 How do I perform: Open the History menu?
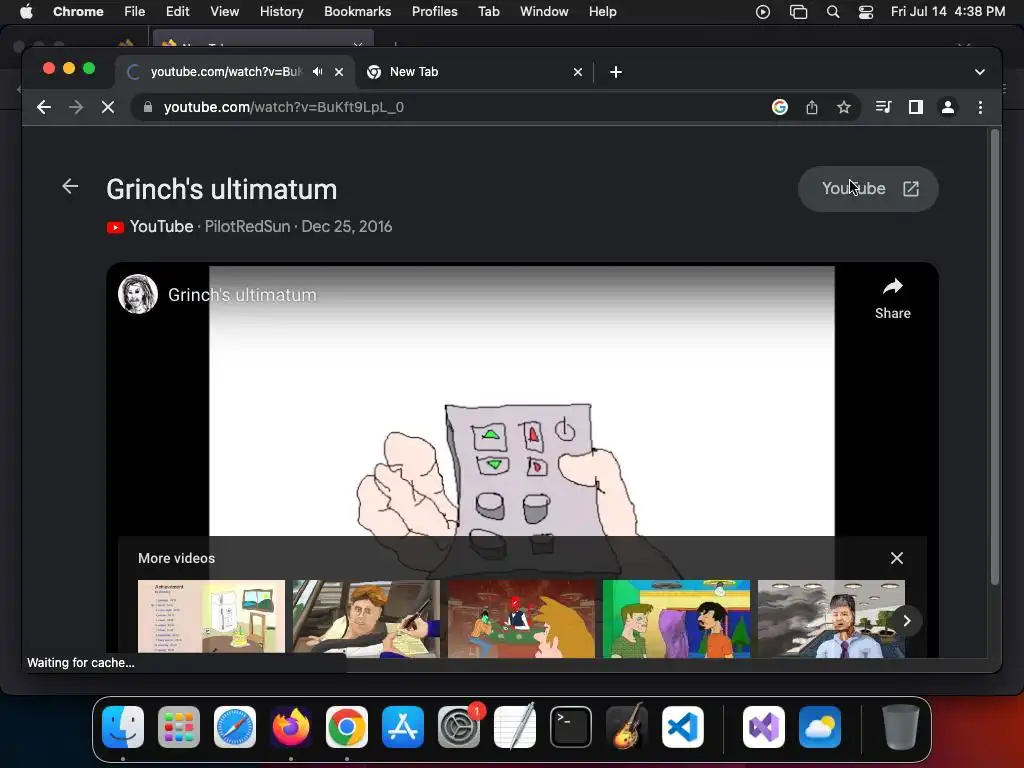click(281, 12)
